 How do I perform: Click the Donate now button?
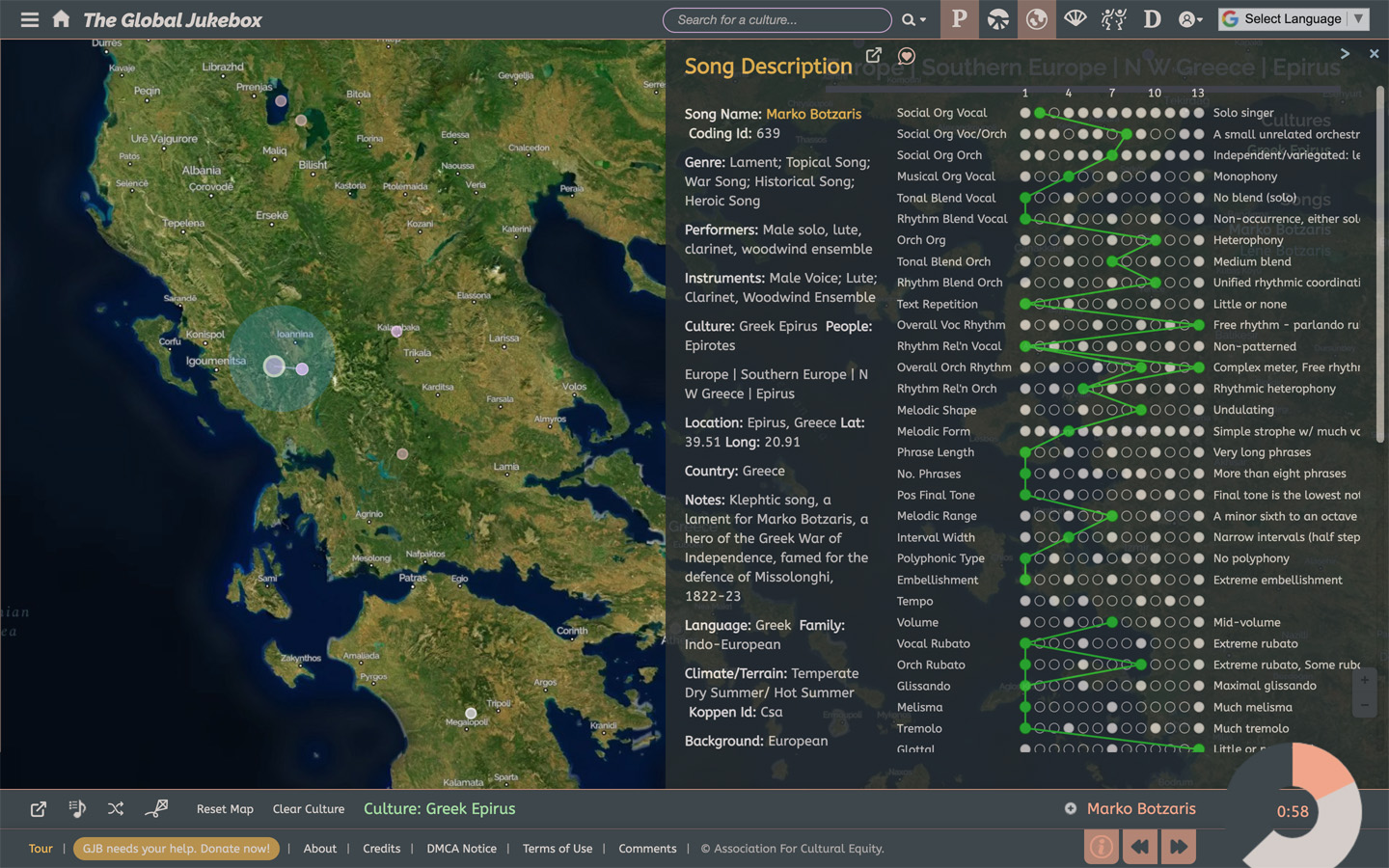177,849
